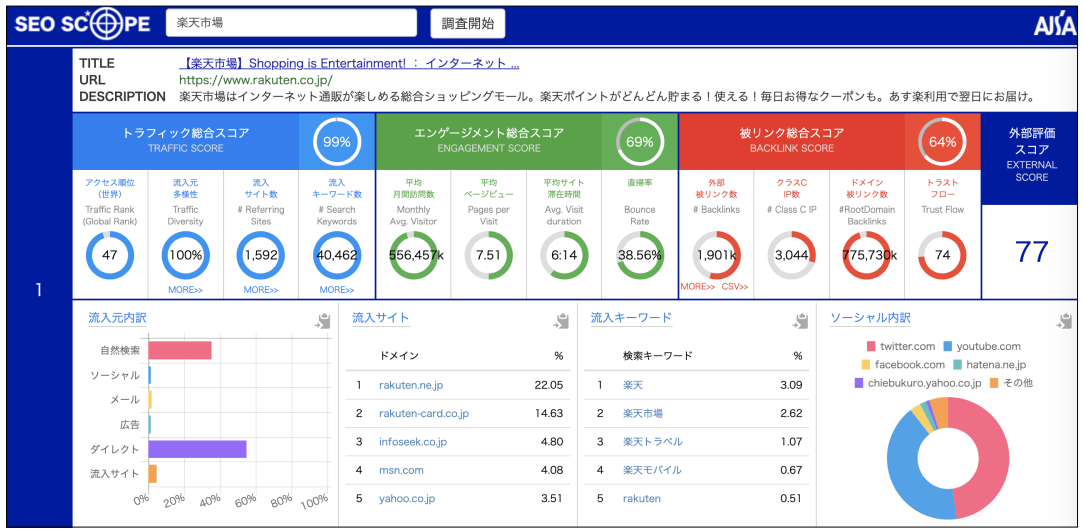Click the keyword 楽天 in row 1
1084x532 pixels.
[x=633, y=385]
